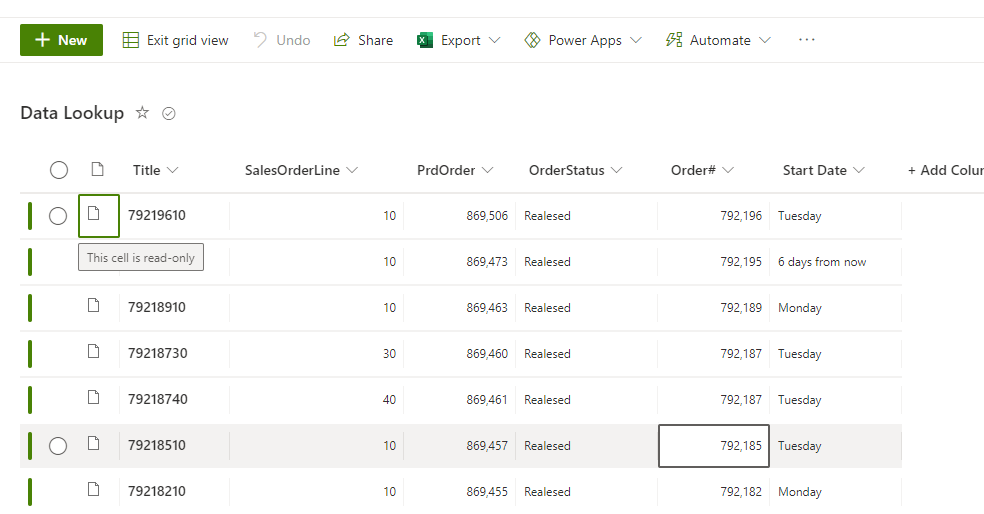Click the Excel Export icon

425,40
